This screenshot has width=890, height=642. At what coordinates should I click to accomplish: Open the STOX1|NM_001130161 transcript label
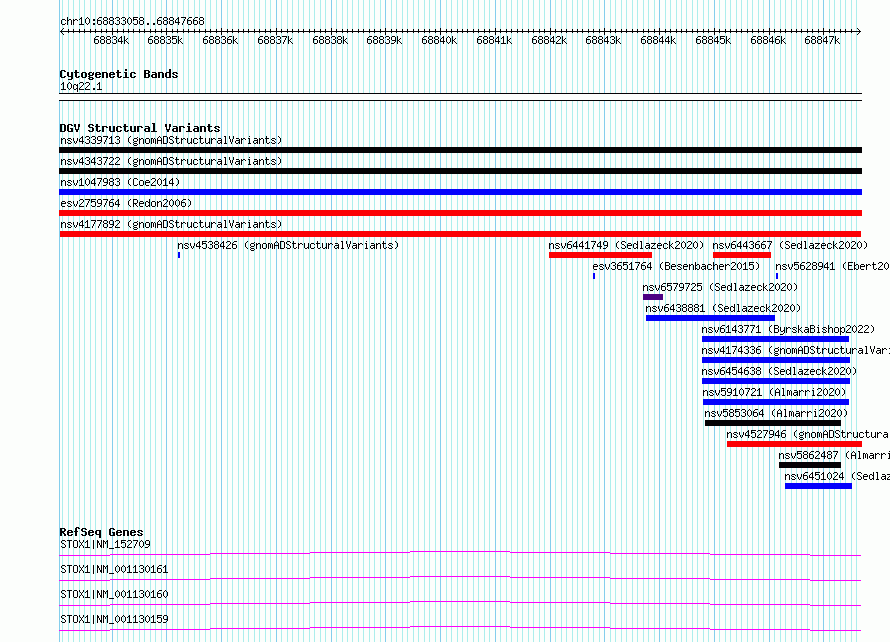pos(114,569)
